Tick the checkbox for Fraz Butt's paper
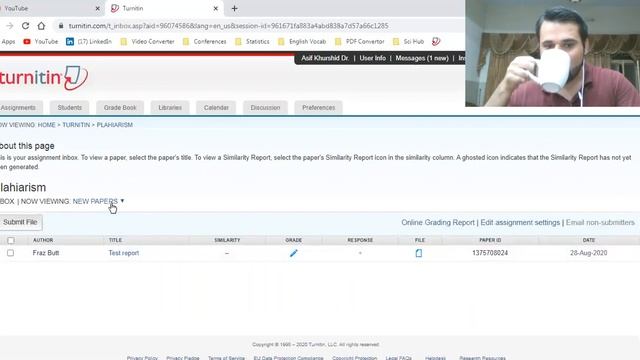This screenshot has width=640, height=360. [x=11, y=253]
